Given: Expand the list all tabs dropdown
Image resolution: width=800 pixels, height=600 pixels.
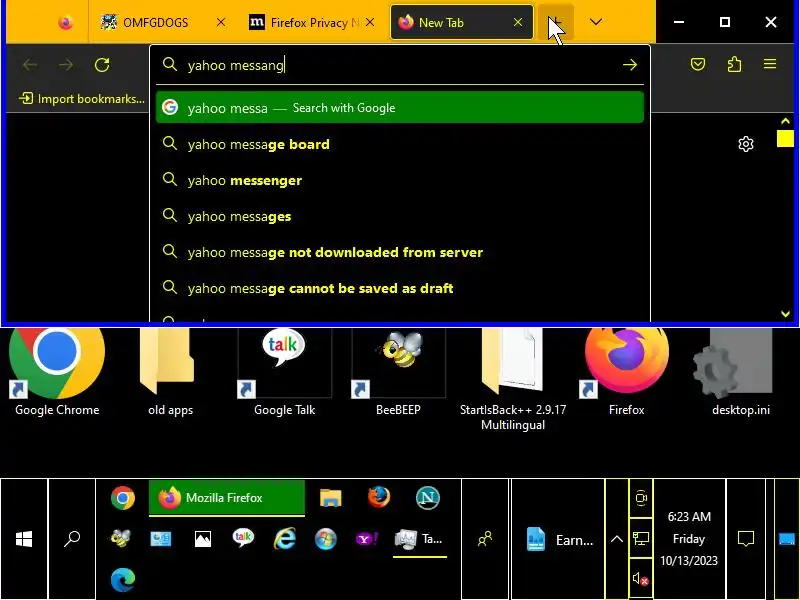Looking at the screenshot, I should [x=595, y=22].
